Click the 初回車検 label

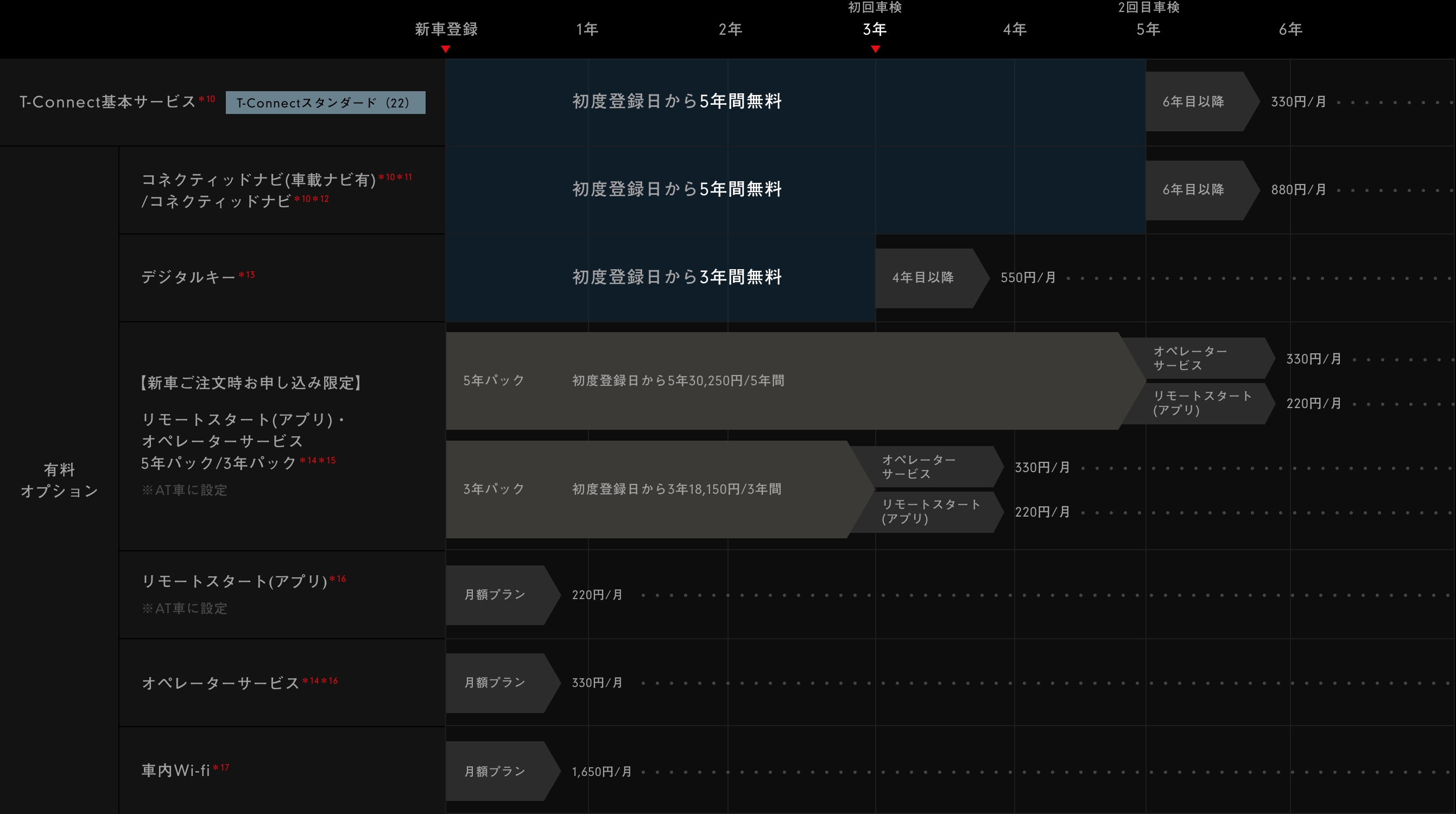click(x=875, y=8)
